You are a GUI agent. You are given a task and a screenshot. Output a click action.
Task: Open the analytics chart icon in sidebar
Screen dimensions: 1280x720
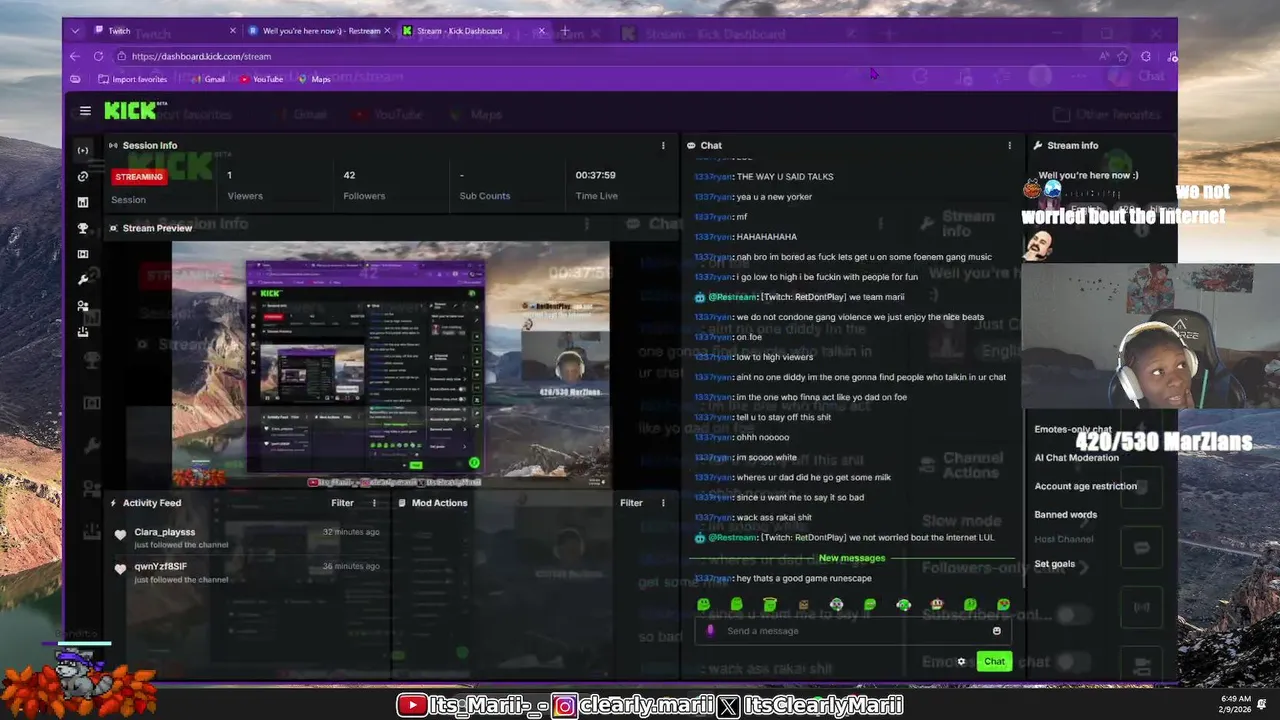83,202
